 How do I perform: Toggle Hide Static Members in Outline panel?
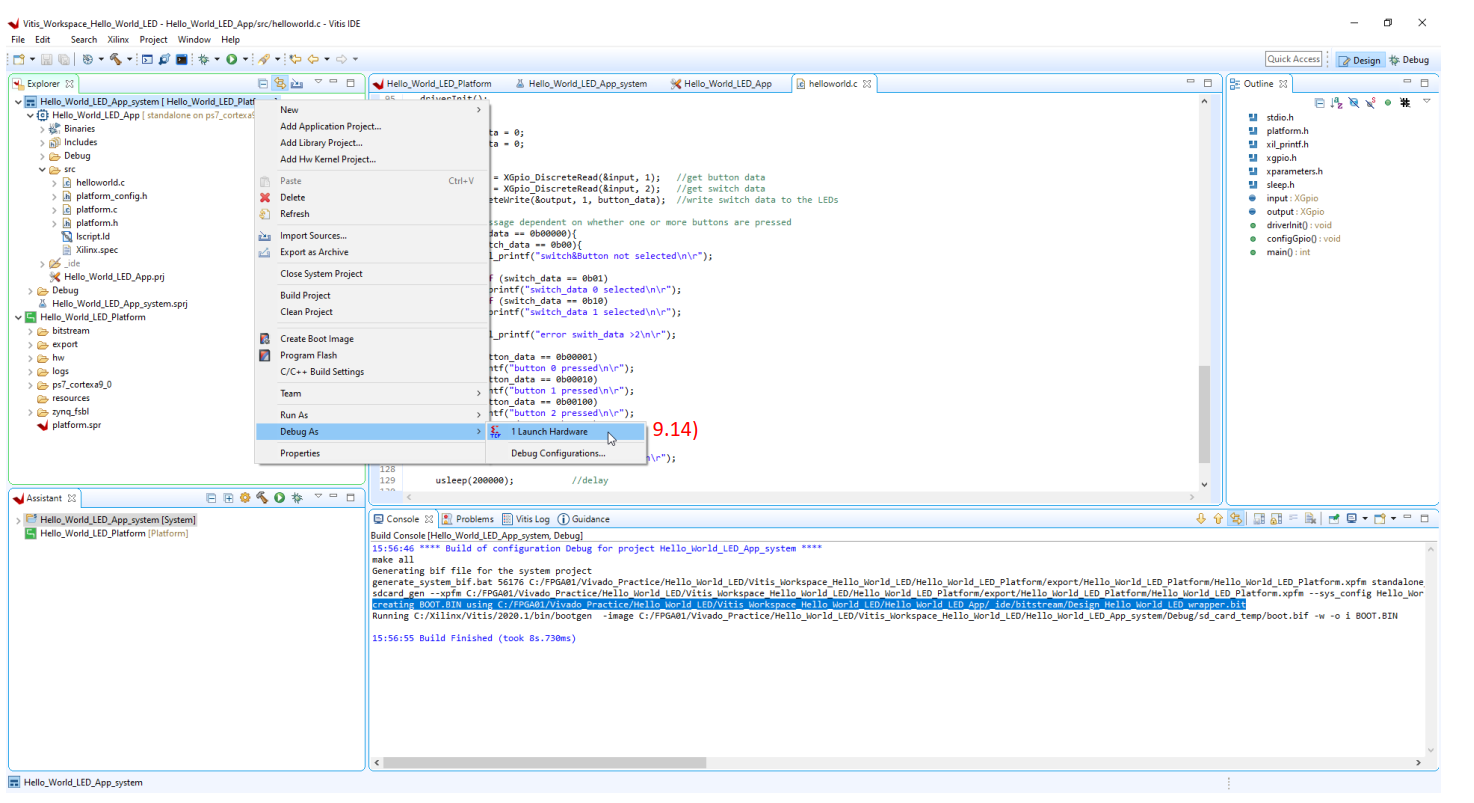(x=1370, y=102)
